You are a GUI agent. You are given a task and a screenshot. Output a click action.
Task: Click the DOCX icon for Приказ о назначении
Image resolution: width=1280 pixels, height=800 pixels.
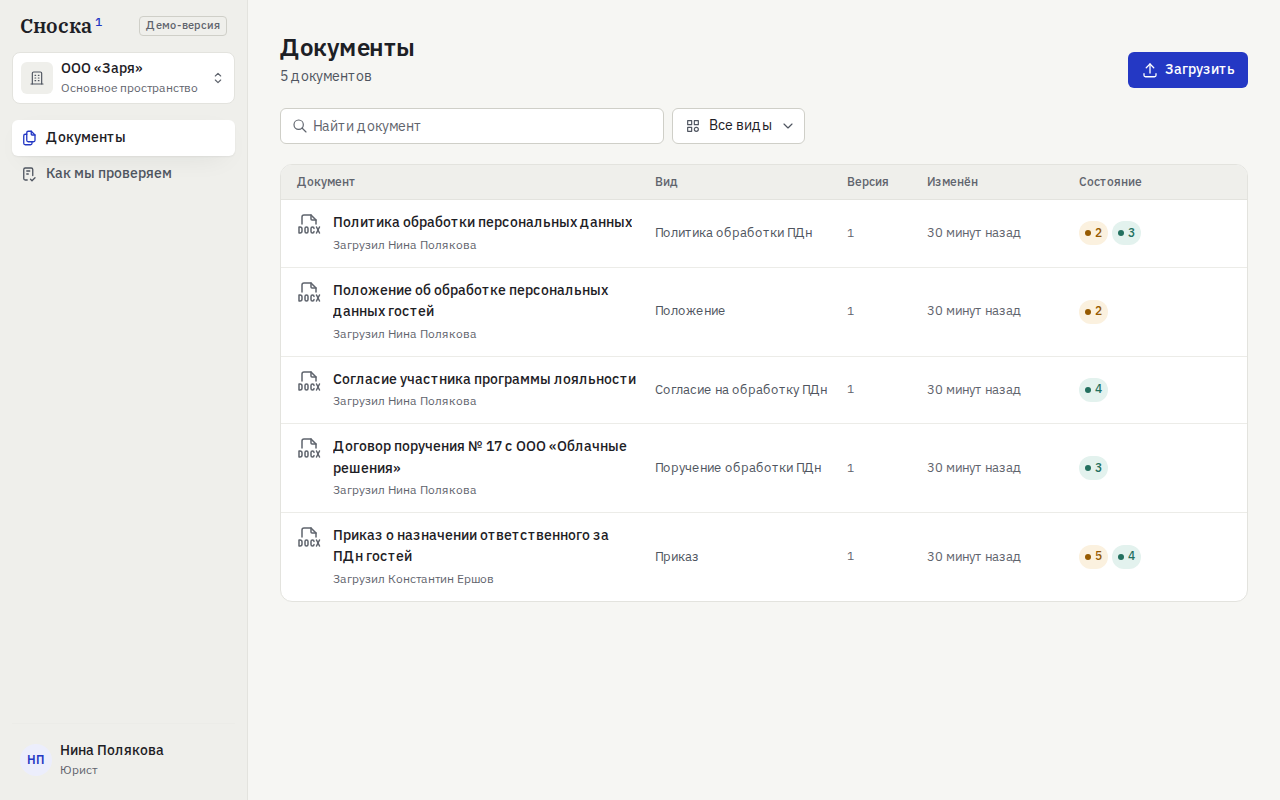(x=309, y=537)
